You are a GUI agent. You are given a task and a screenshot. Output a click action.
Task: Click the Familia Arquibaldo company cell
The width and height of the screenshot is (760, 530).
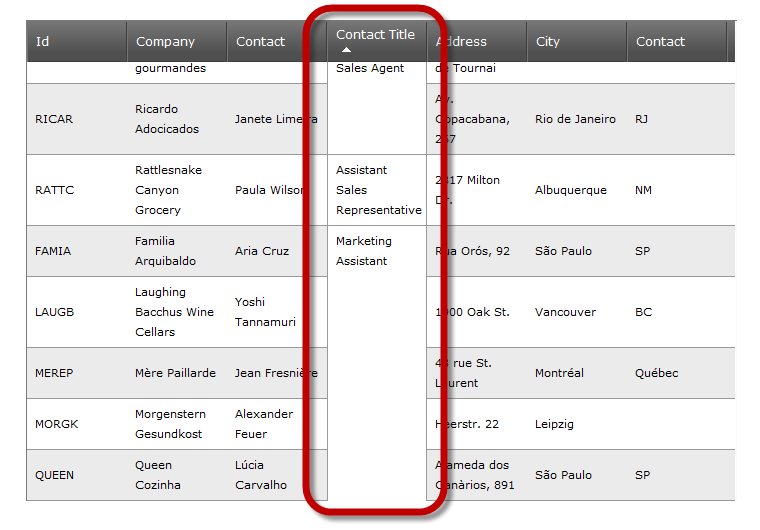click(x=166, y=251)
